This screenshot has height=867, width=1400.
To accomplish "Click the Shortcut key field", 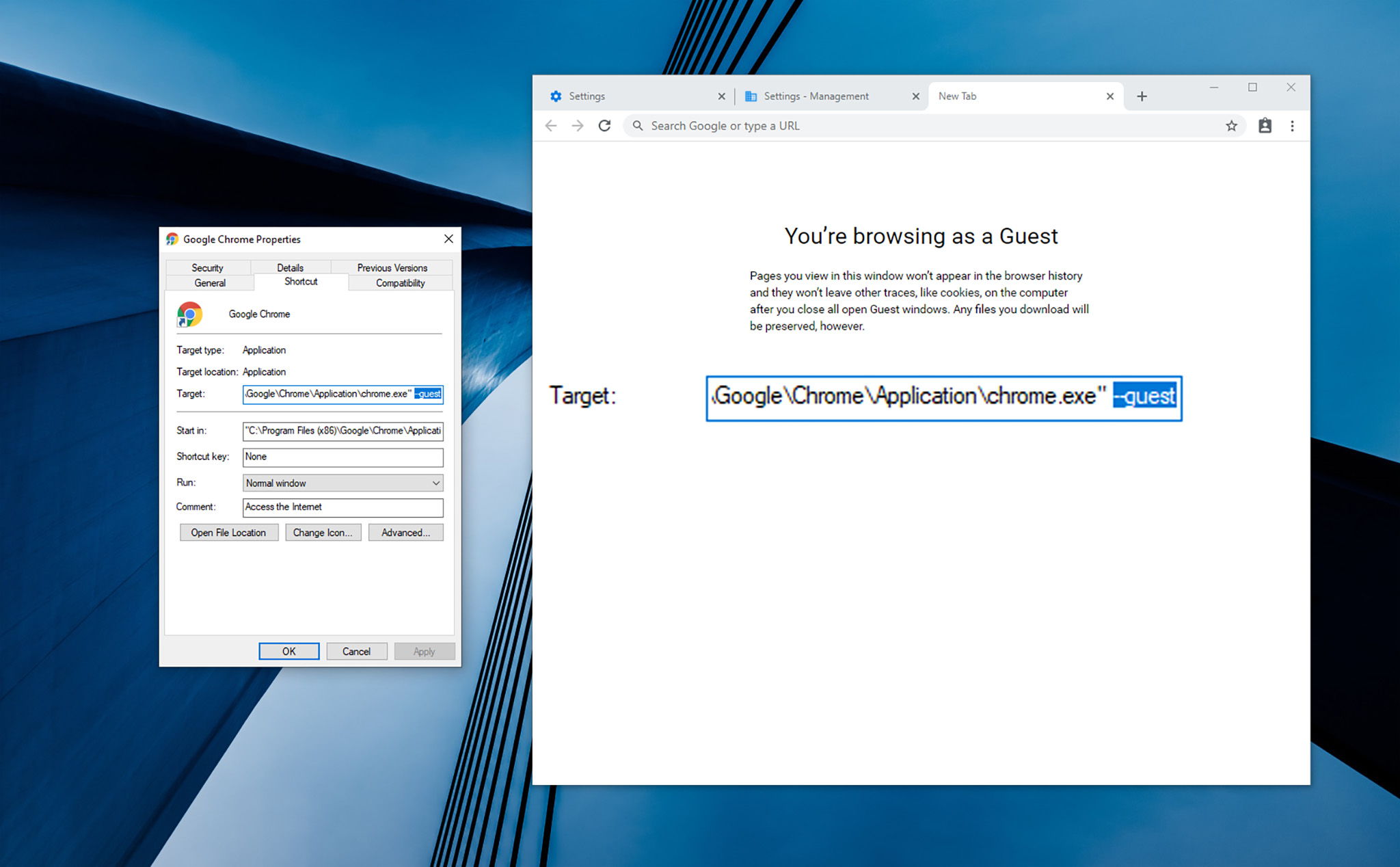I will point(343,457).
